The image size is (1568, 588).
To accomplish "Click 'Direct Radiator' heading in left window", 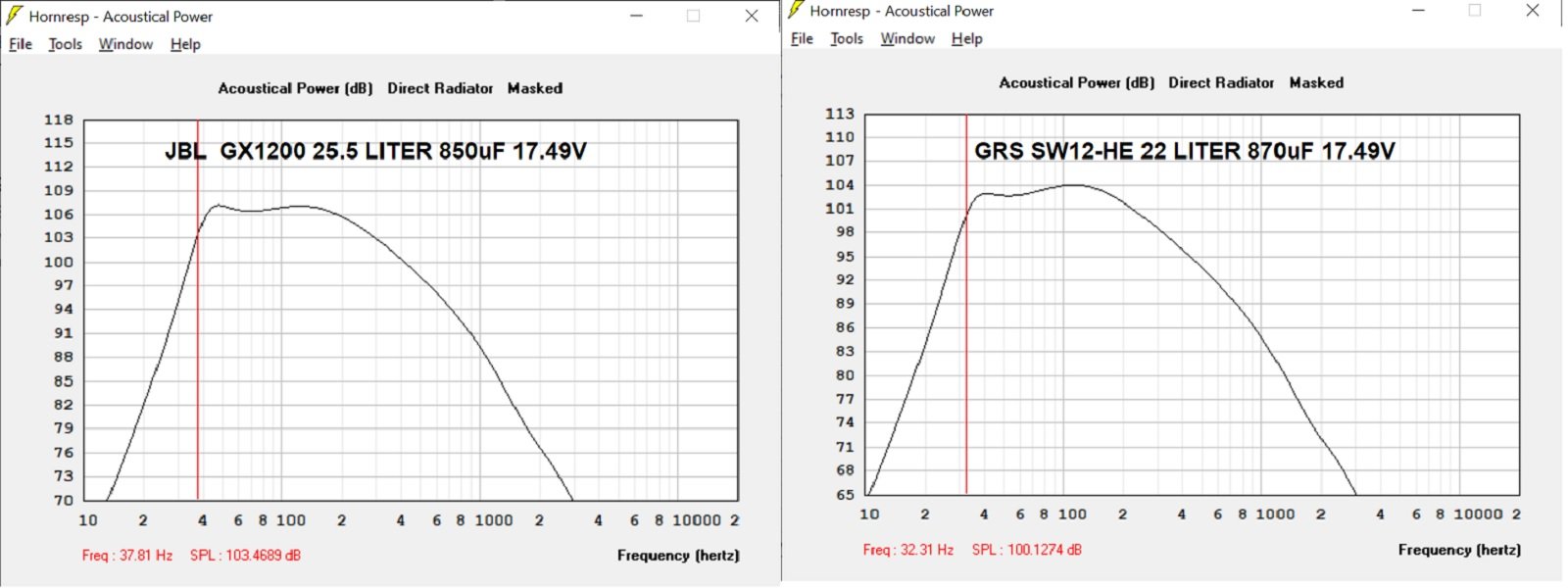I will [x=440, y=88].
